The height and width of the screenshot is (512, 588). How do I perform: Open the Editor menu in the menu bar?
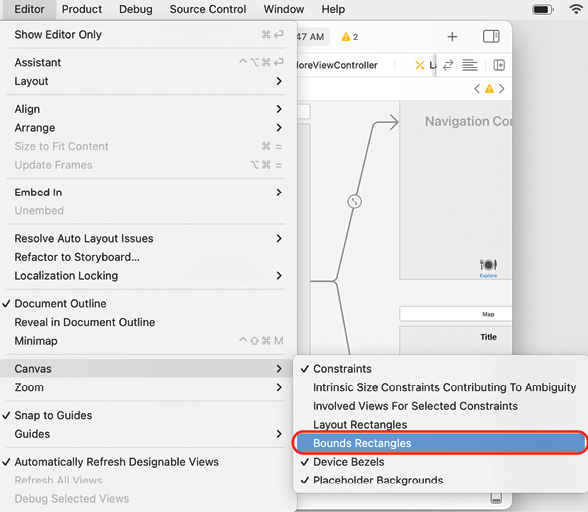[29, 9]
